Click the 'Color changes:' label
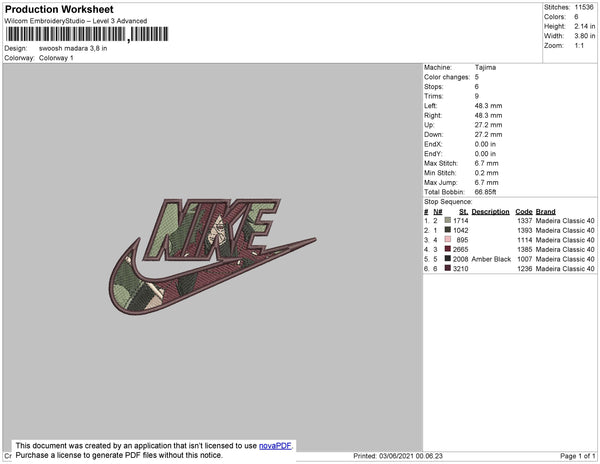Image resolution: width=600 pixels, height=464 pixels. pyautogui.click(x=447, y=77)
